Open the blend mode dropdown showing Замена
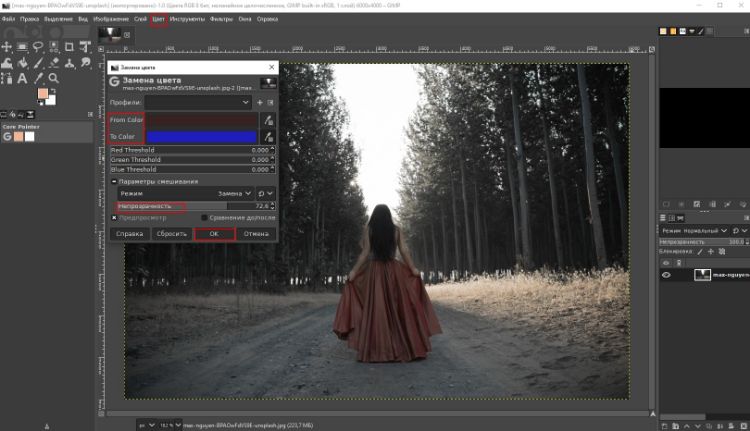 pos(235,192)
